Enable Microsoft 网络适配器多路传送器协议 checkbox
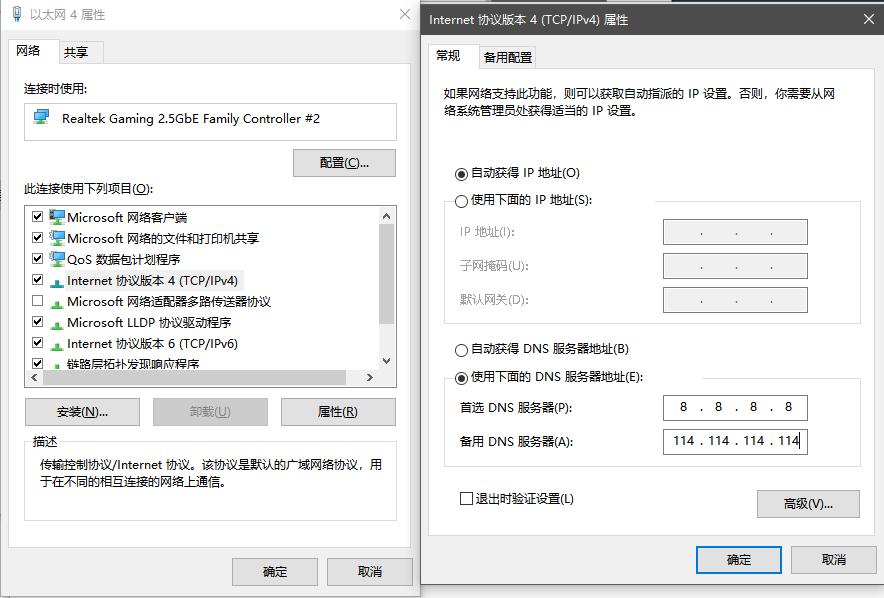884x598 pixels. point(37,301)
